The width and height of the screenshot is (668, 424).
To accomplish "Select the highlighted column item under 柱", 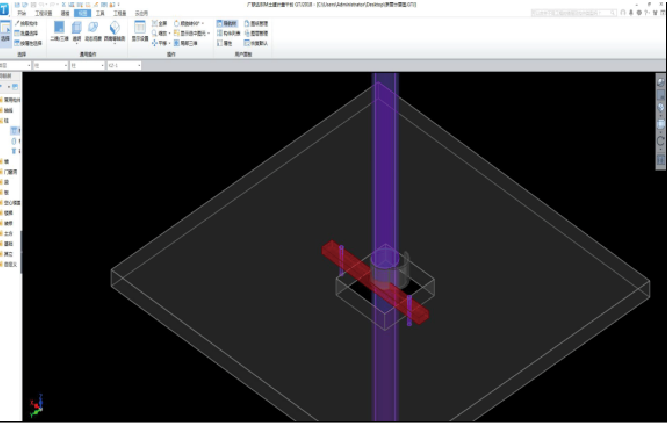I will tap(15, 130).
